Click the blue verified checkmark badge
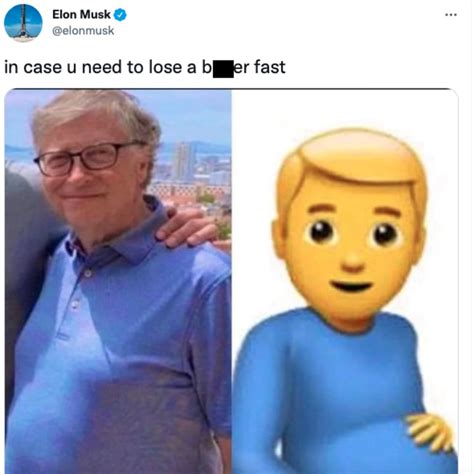The width and height of the screenshot is (474, 474). click(x=120, y=15)
